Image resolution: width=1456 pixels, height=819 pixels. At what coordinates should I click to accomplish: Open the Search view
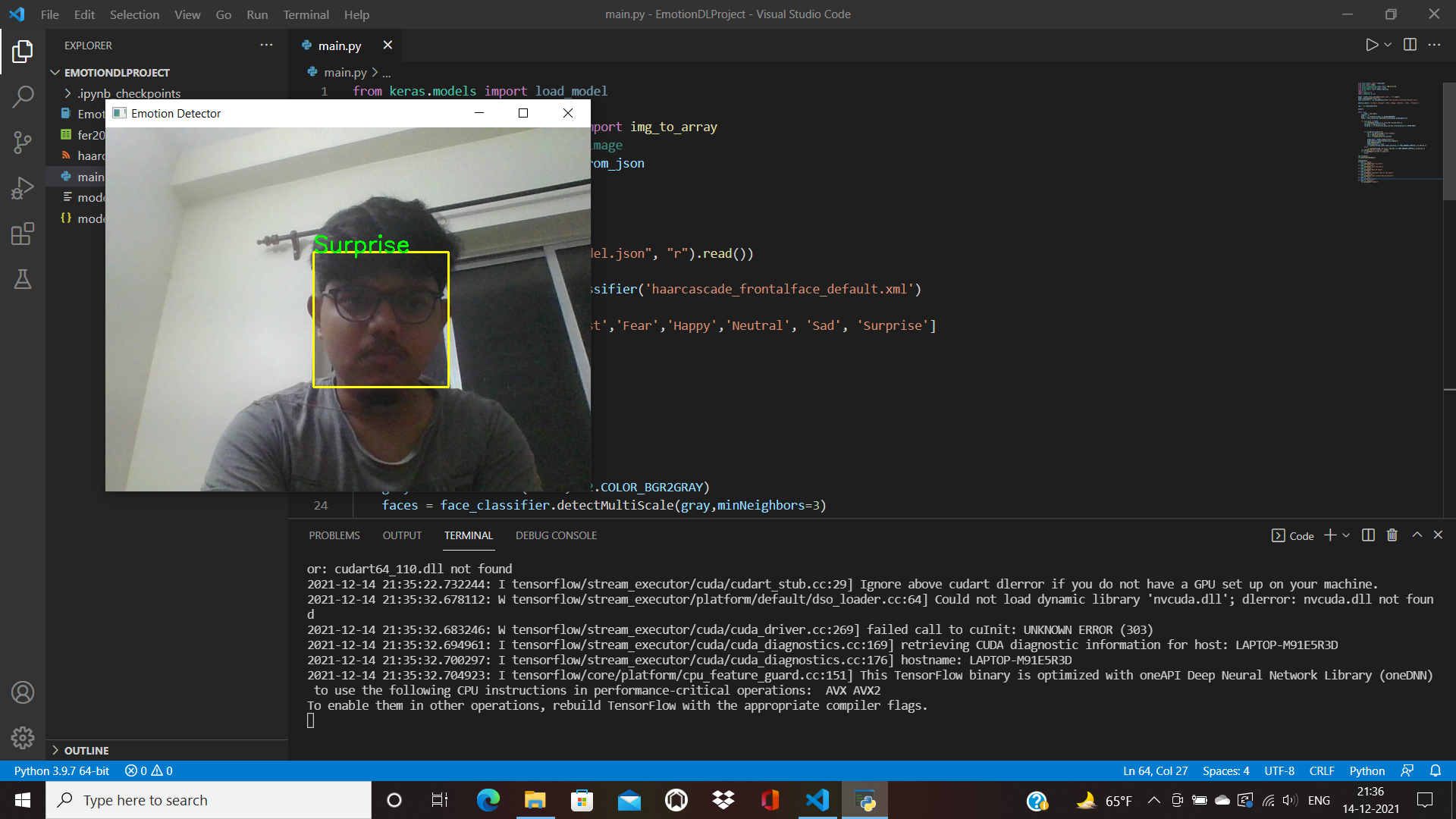(x=23, y=96)
